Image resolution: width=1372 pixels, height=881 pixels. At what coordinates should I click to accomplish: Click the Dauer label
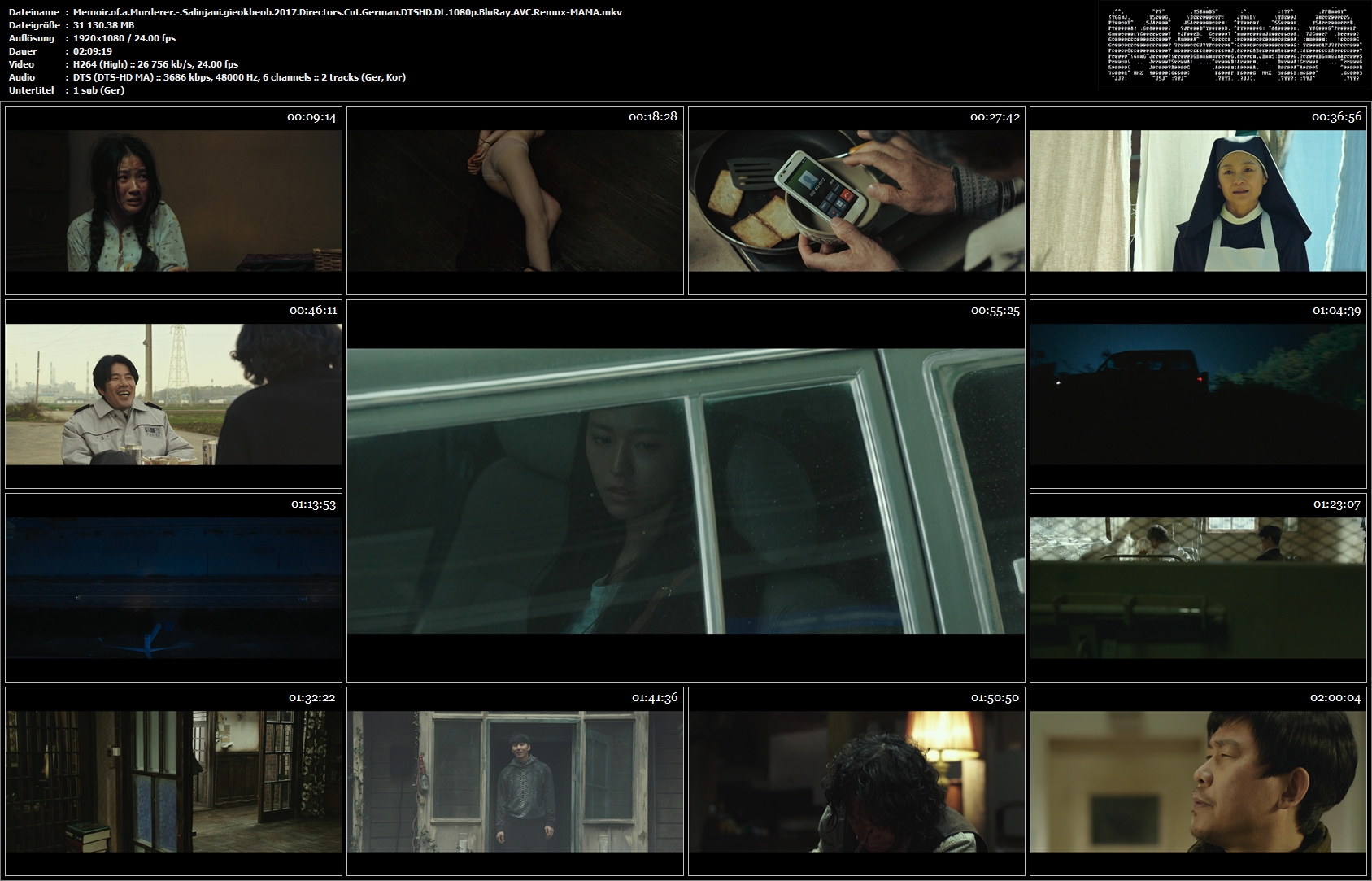click(x=23, y=51)
